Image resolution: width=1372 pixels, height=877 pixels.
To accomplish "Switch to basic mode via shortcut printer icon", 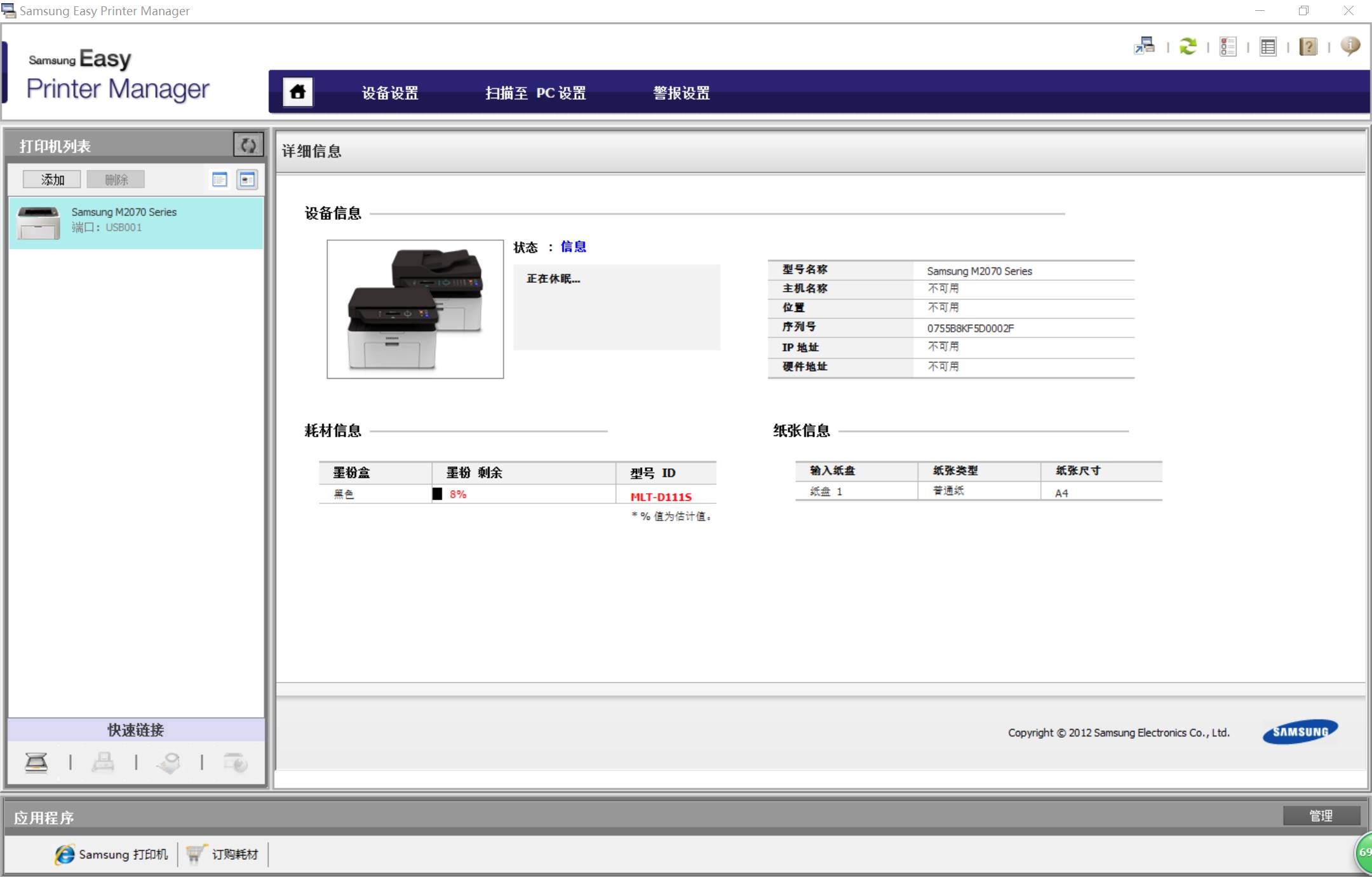I will click(1145, 46).
